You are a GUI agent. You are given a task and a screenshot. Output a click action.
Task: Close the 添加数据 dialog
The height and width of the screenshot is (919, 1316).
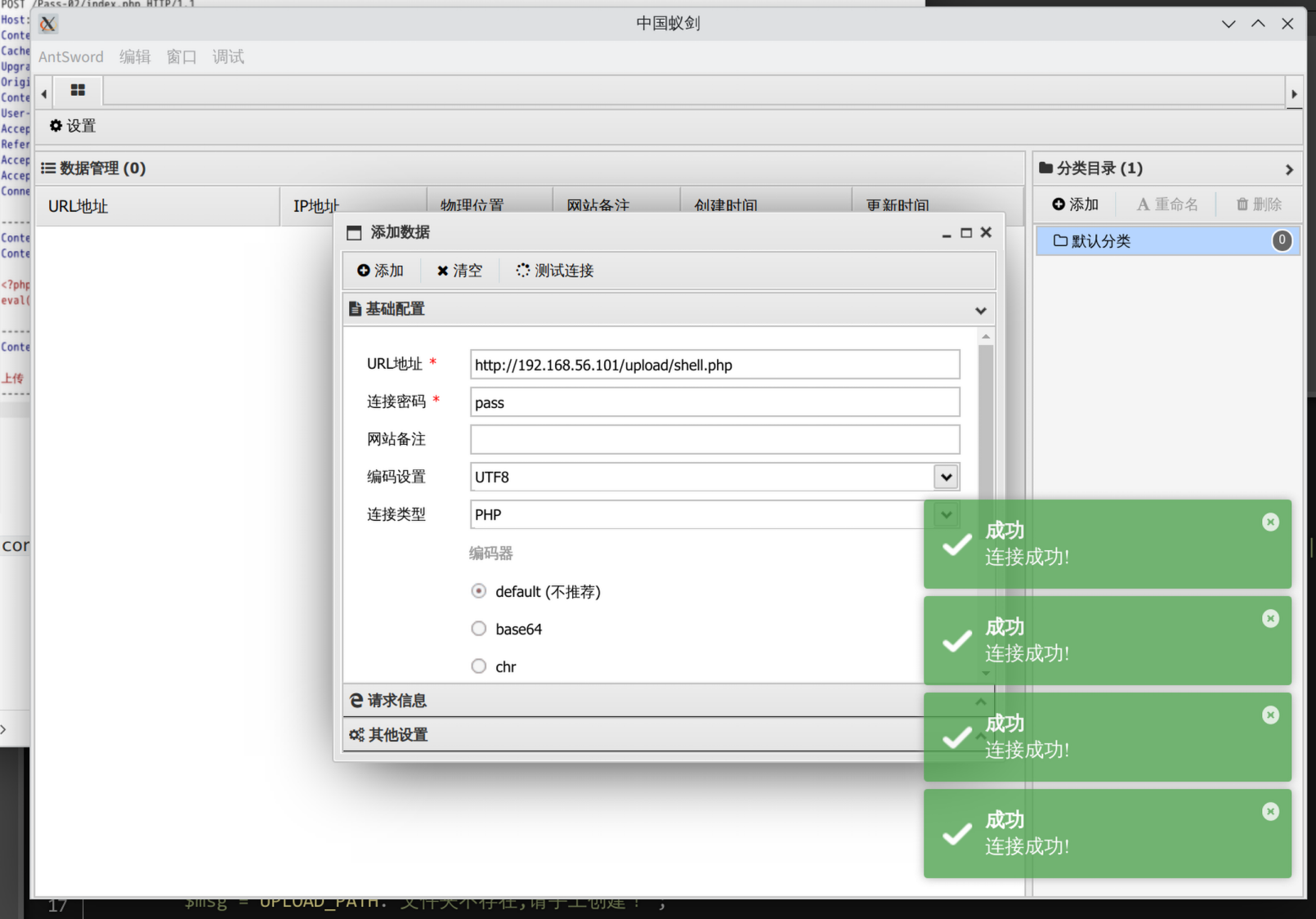click(x=986, y=232)
